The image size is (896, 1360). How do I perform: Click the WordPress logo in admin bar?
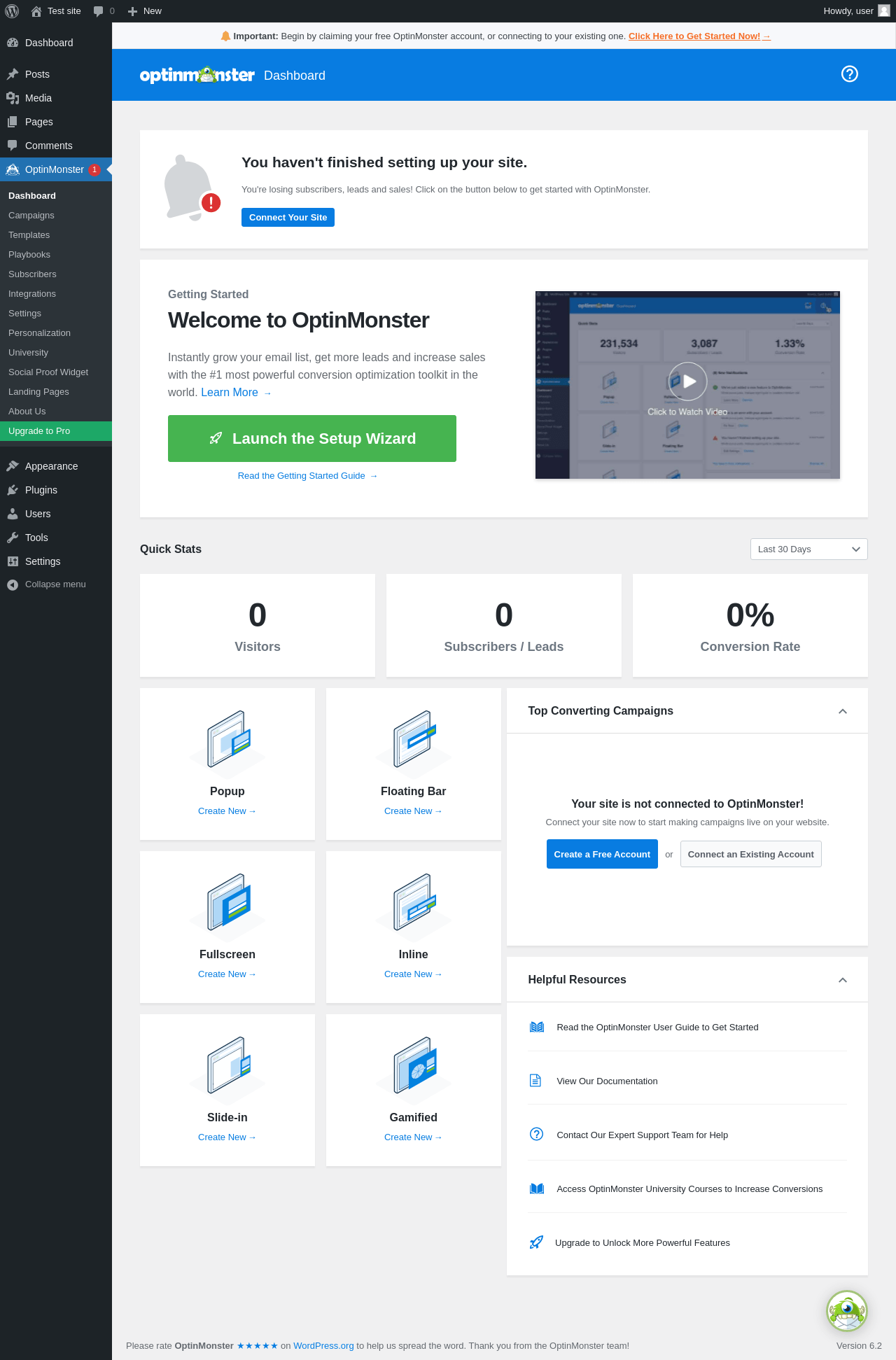[12, 11]
